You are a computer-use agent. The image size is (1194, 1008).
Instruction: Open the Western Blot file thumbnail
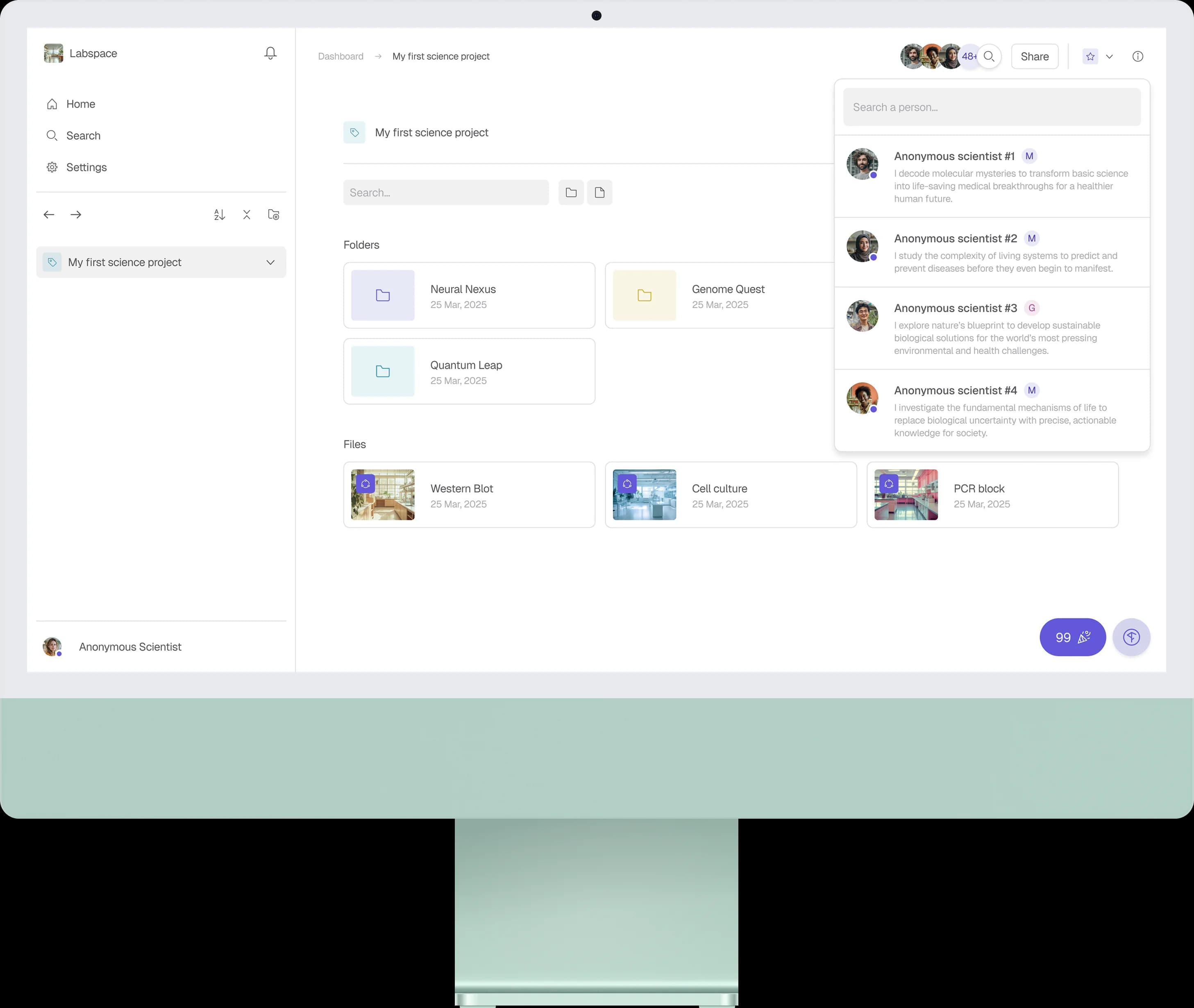pos(383,495)
